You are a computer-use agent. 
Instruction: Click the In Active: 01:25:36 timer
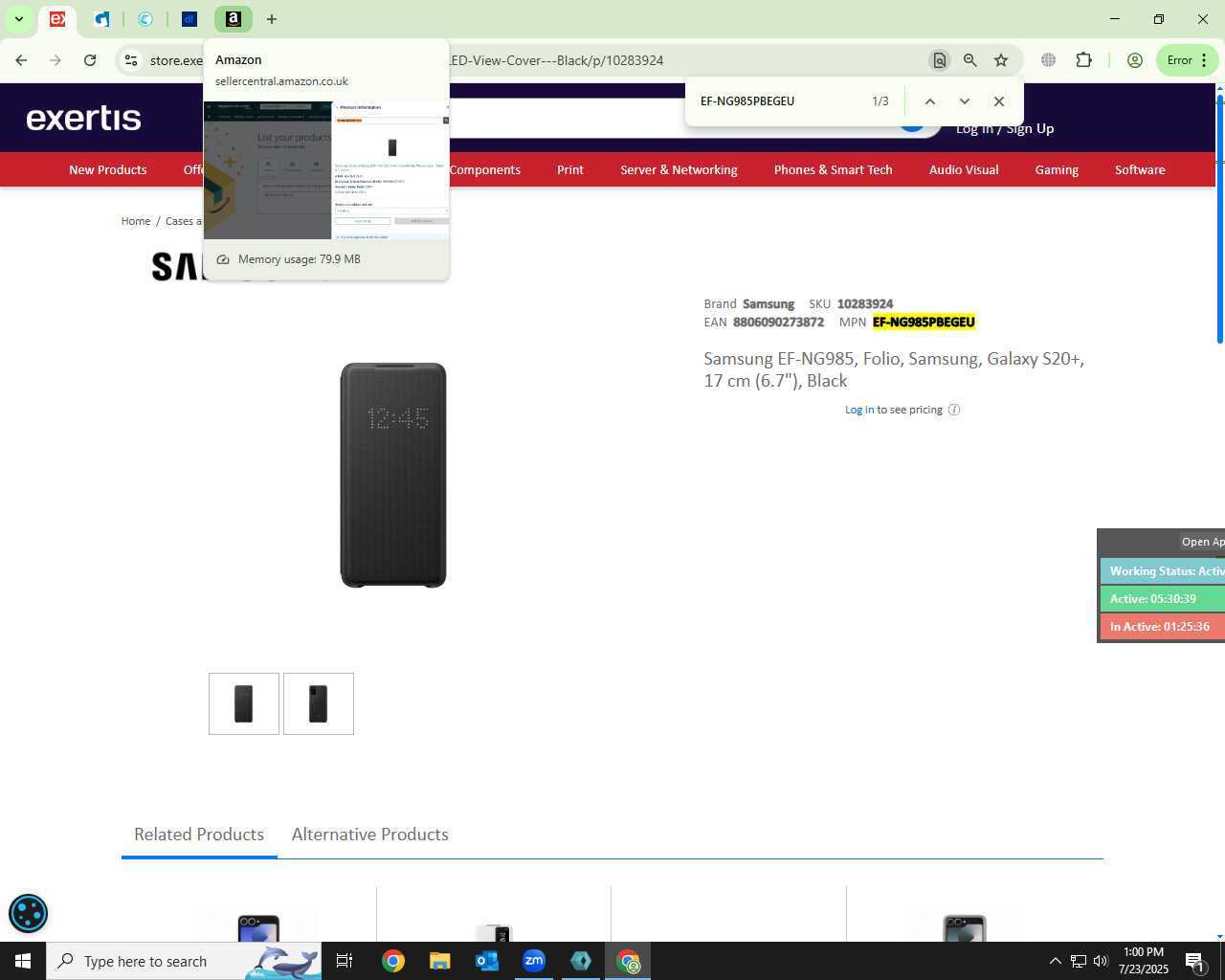(1163, 627)
